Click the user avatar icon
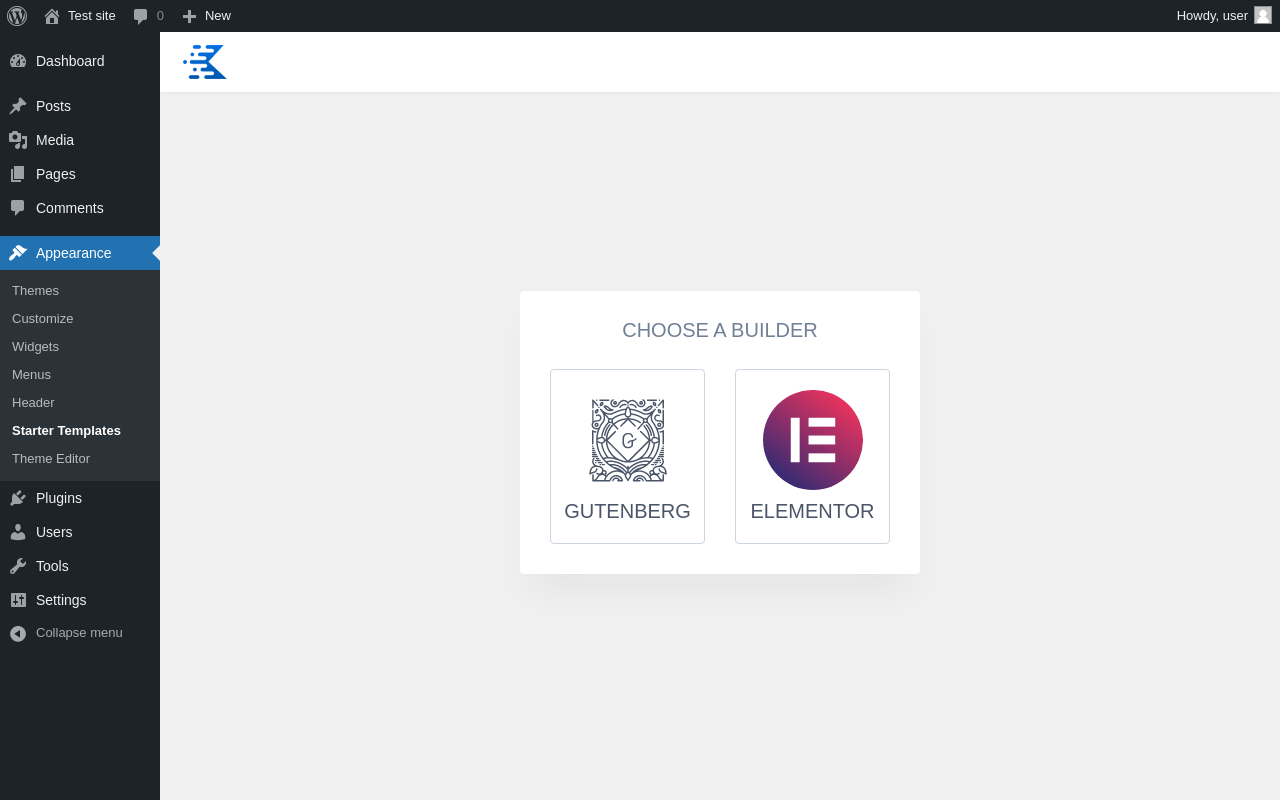This screenshot has height=800, width=1280. click(x=1263, y=15)
